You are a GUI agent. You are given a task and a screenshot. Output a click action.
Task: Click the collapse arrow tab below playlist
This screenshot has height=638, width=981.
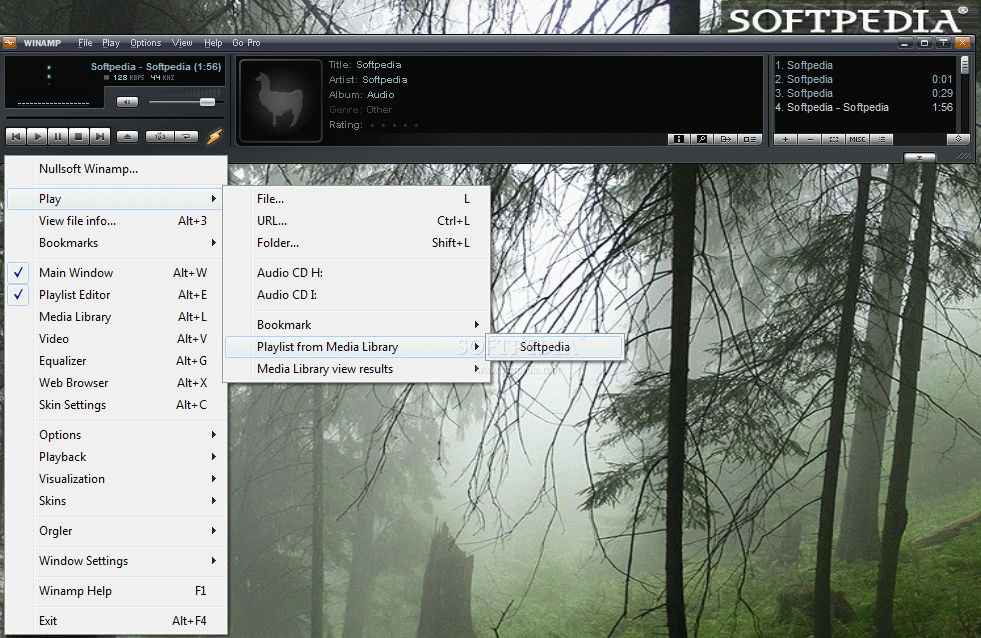pyautogui.click(x=919, y=158)
